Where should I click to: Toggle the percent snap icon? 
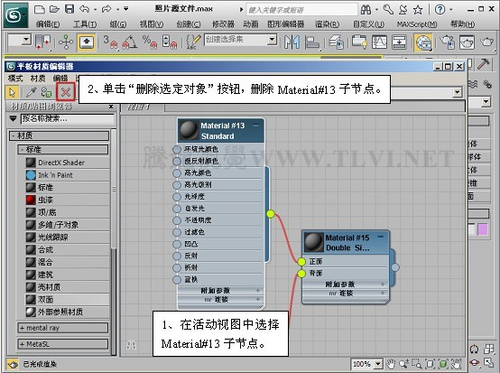point(149,42)
